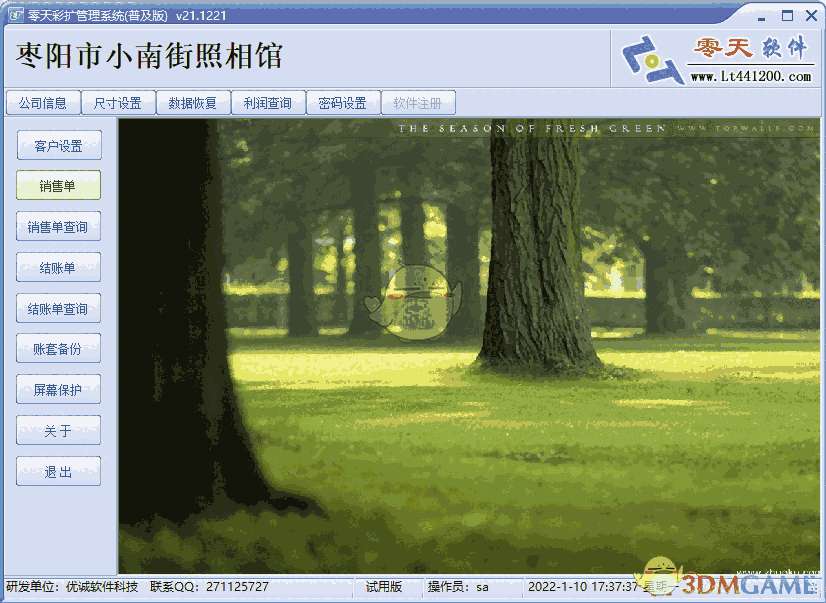Activate 屏幕保护 screen saver

click(58, 389)
